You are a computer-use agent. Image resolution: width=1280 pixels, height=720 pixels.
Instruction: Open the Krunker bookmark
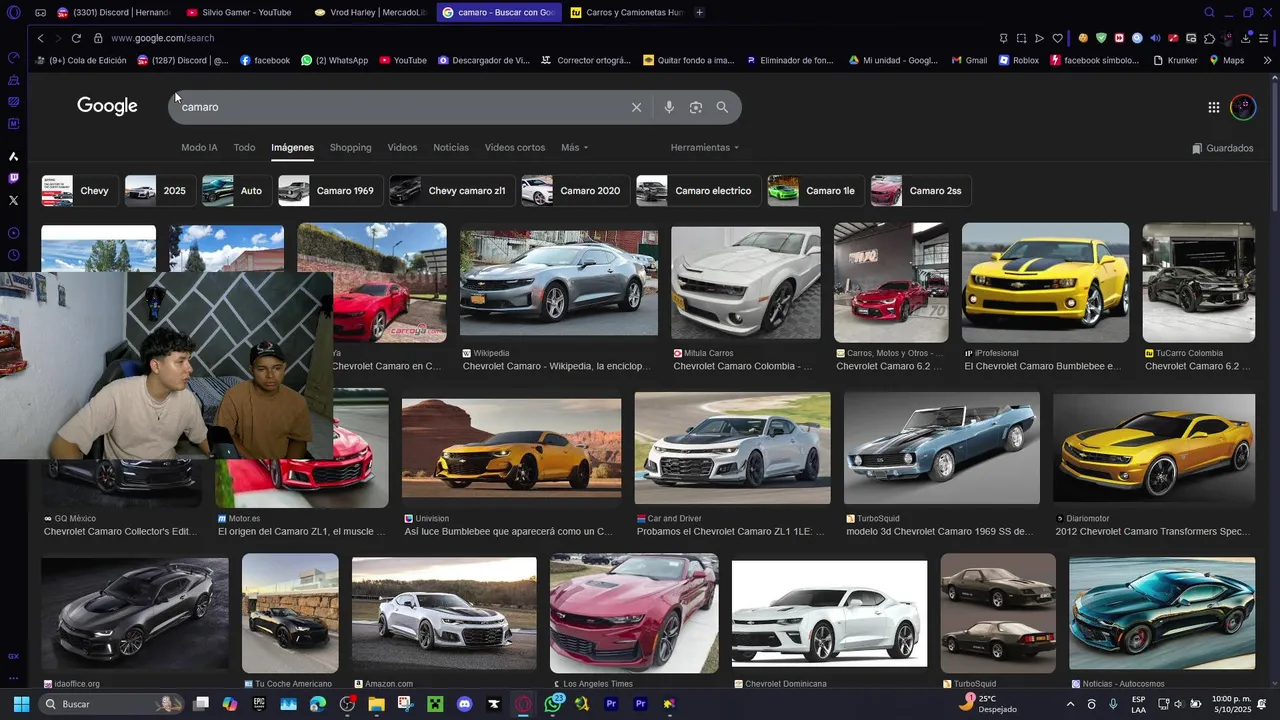tap(1174, 60)
